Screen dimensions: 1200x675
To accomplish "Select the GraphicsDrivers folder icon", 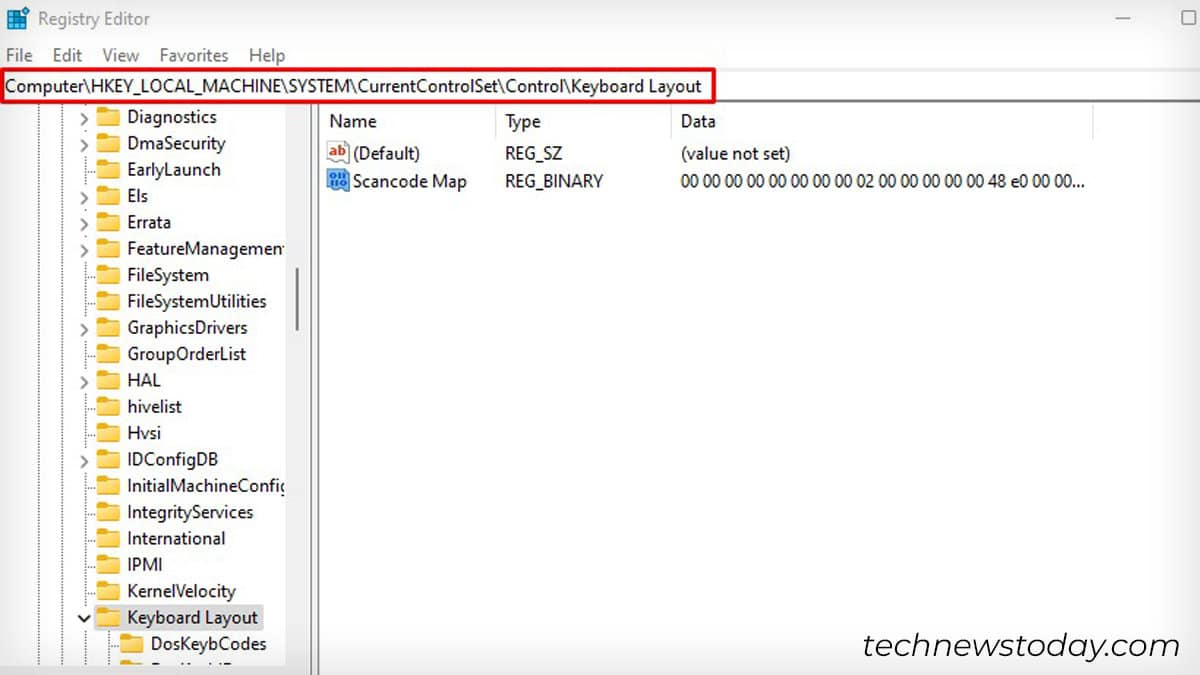I will [x=108, y=328].
